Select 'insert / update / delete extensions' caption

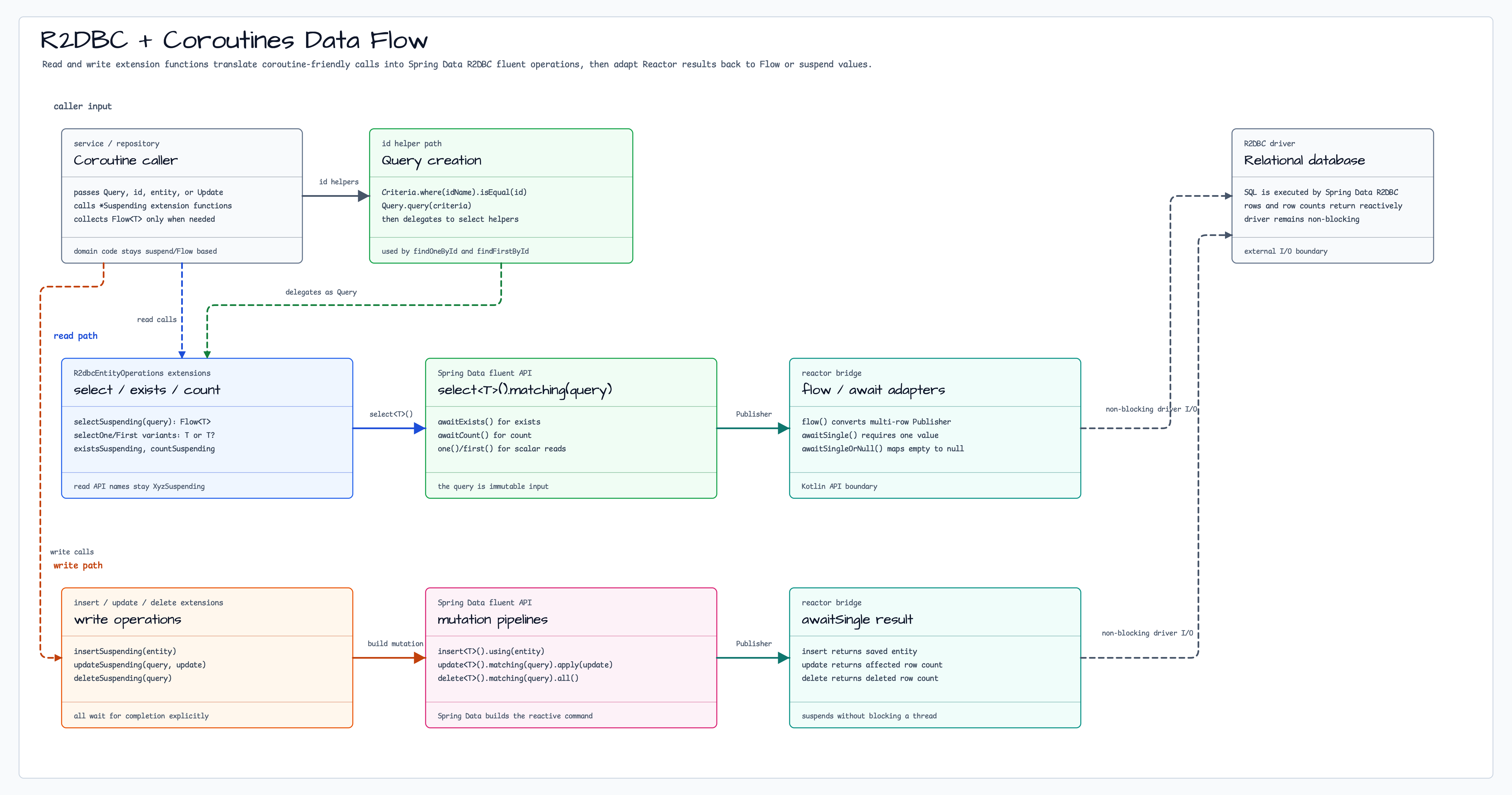click(x=148, y=603)
